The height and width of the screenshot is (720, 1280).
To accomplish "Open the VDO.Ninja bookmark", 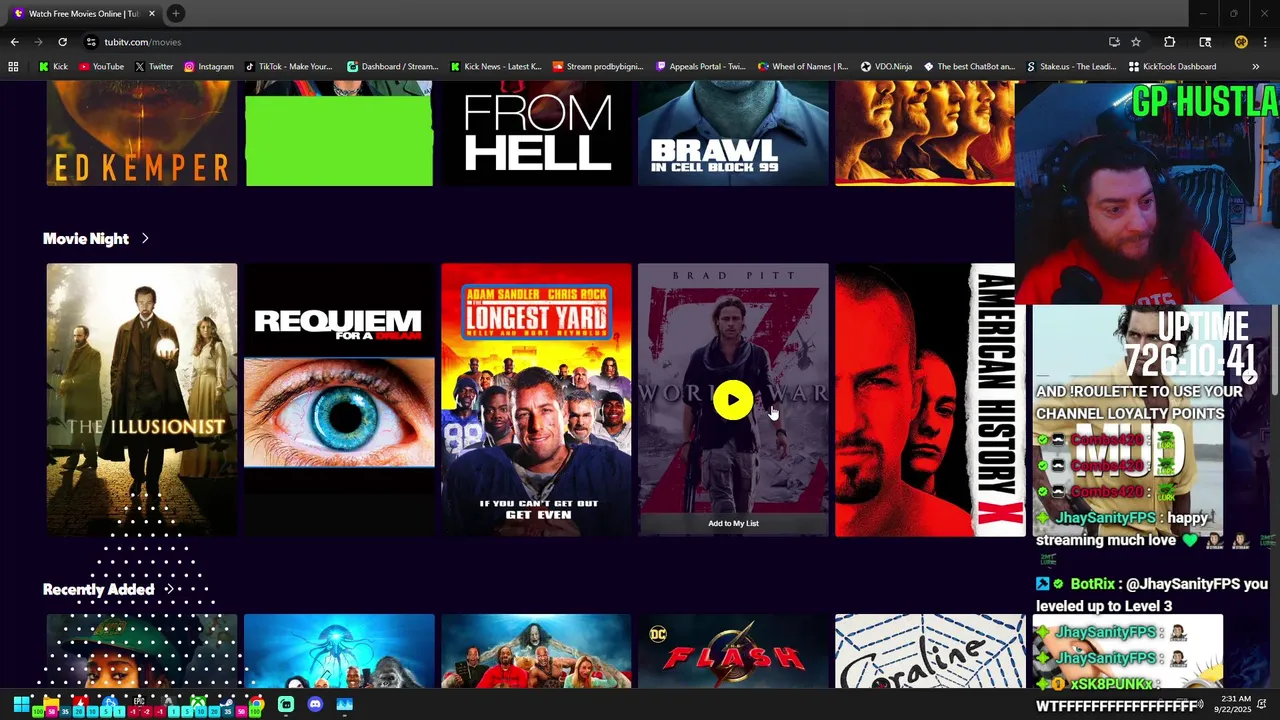I will click(x=886, y=67).
